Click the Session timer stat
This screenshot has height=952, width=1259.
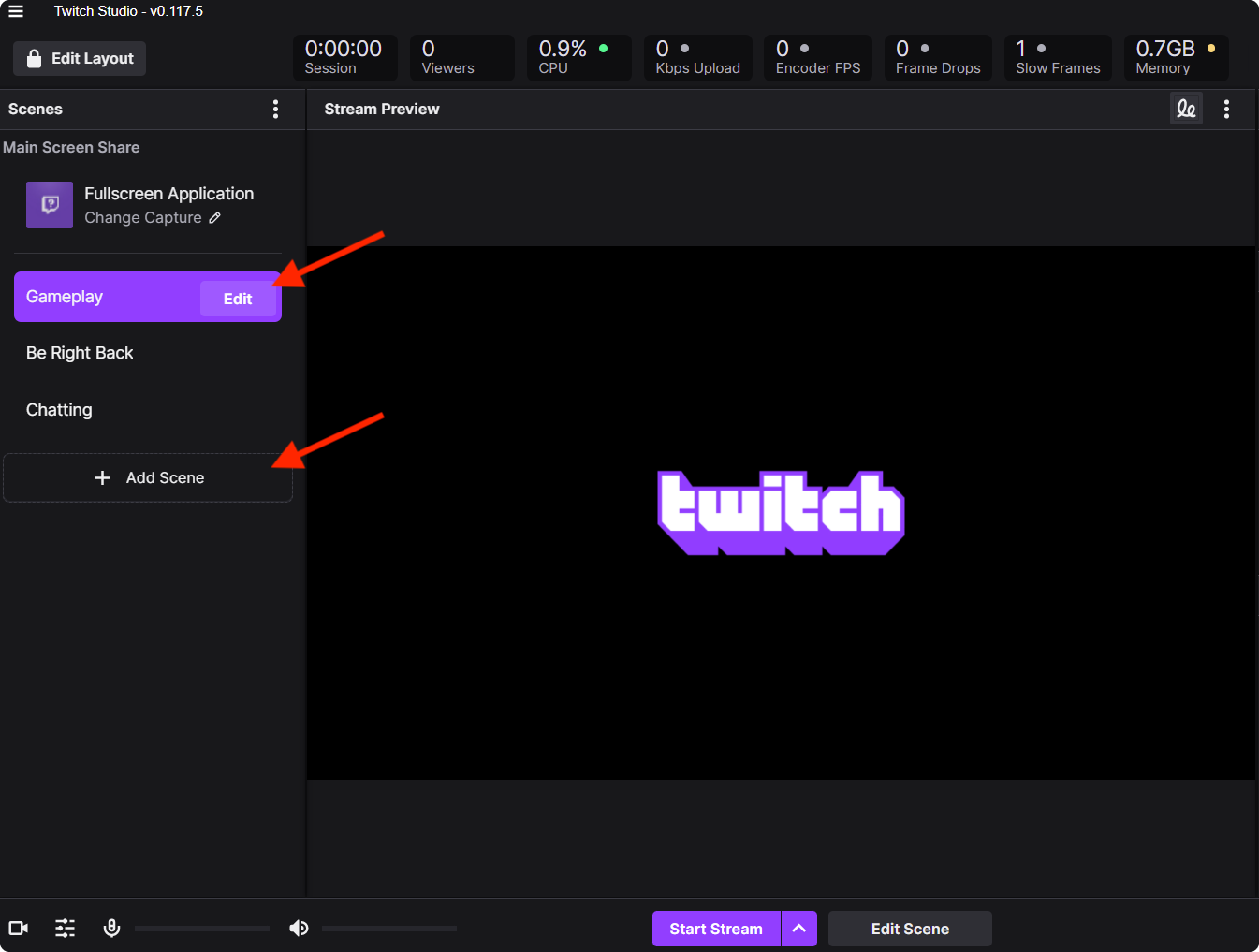(345, 57)
